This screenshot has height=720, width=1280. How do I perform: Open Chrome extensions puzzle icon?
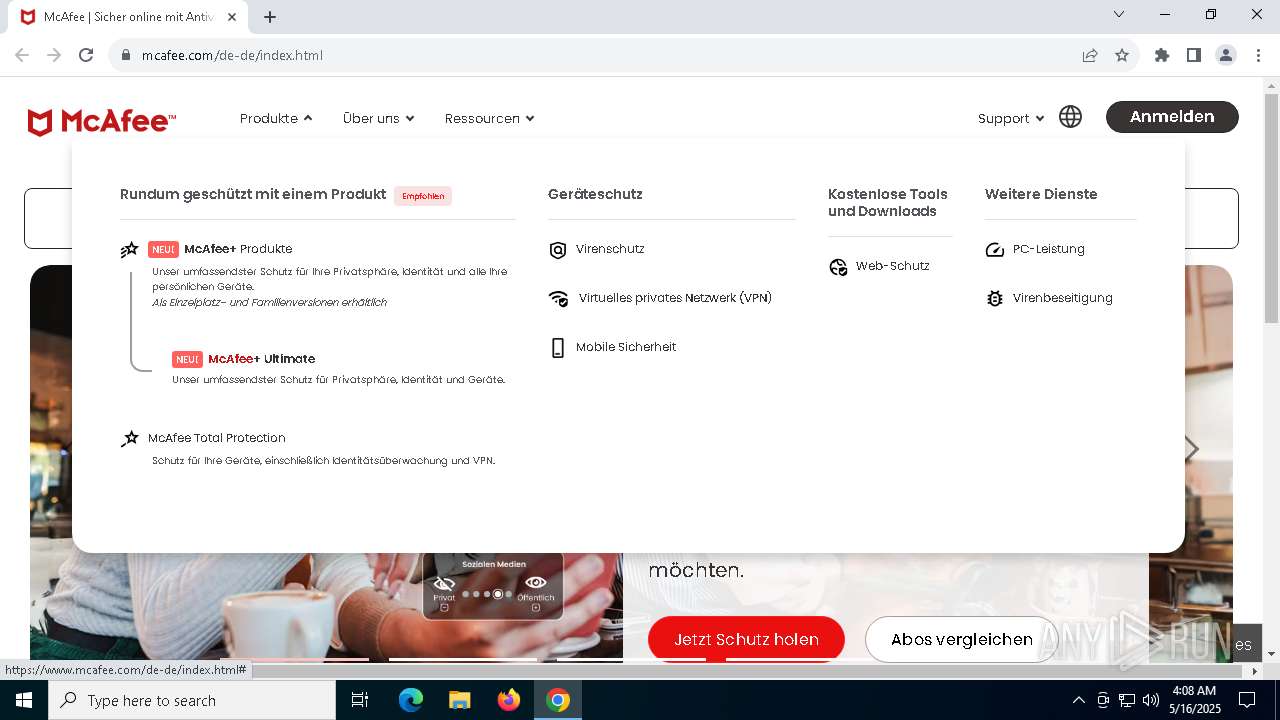1162,55
